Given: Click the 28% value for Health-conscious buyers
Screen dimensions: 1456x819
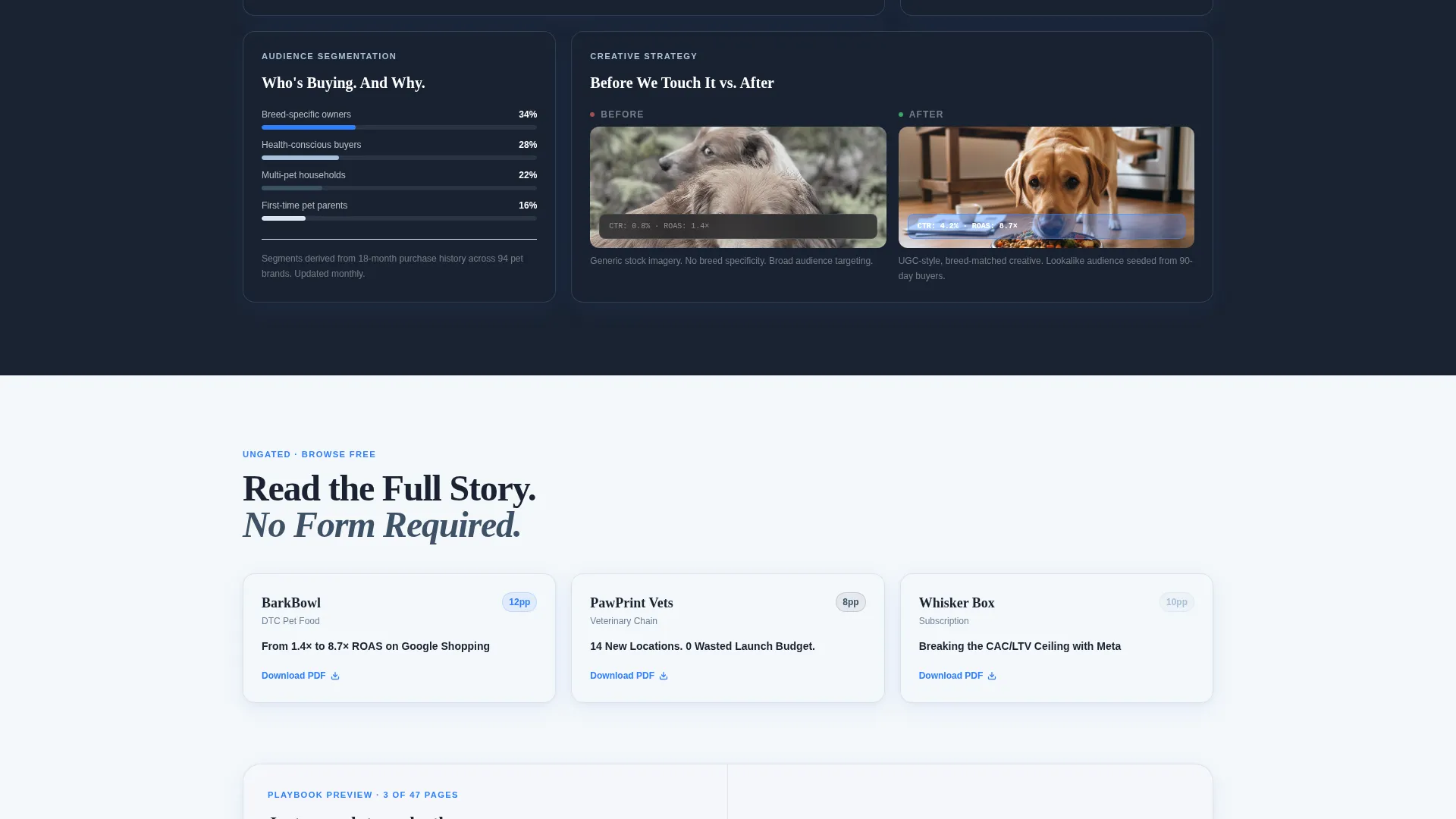Looking at the screenshot, I should pos(528,145).
